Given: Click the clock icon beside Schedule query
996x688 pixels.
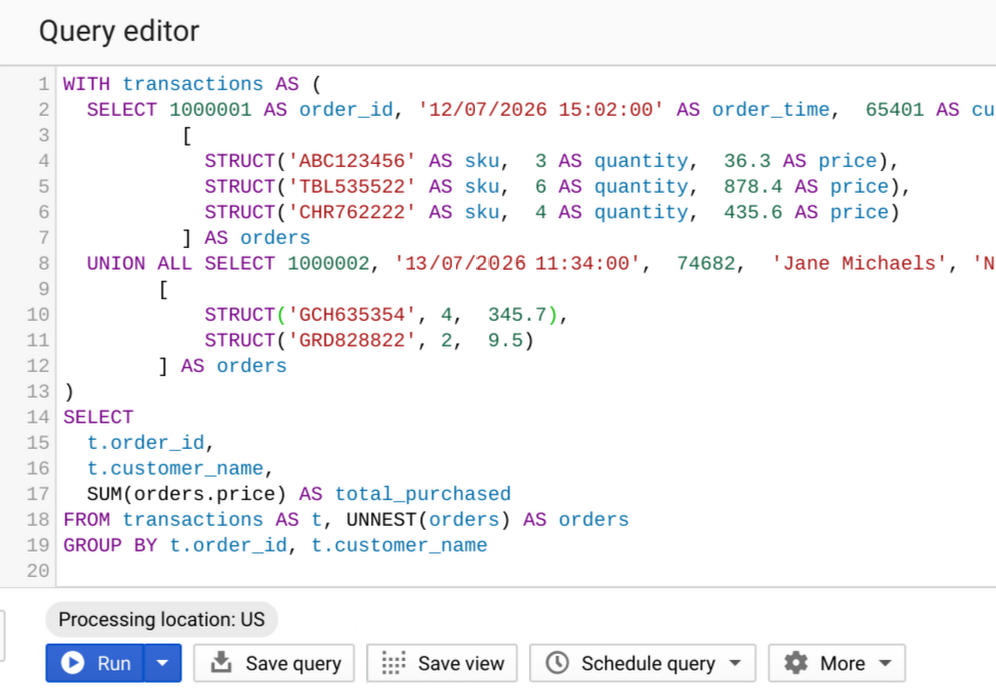Looking at the screenshot, I should pos(557,663).
